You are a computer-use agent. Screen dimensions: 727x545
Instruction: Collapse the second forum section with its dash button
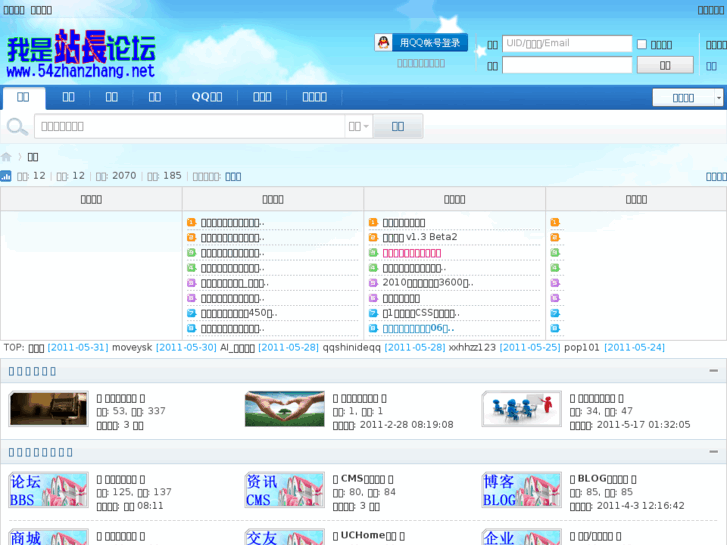click(714, 451)
